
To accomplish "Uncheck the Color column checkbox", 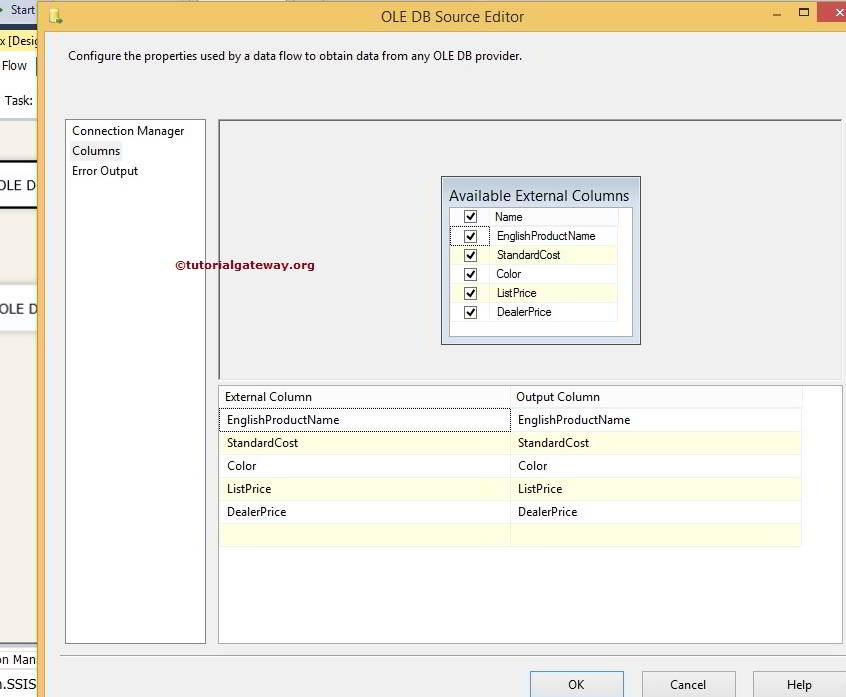I will 470,273.
